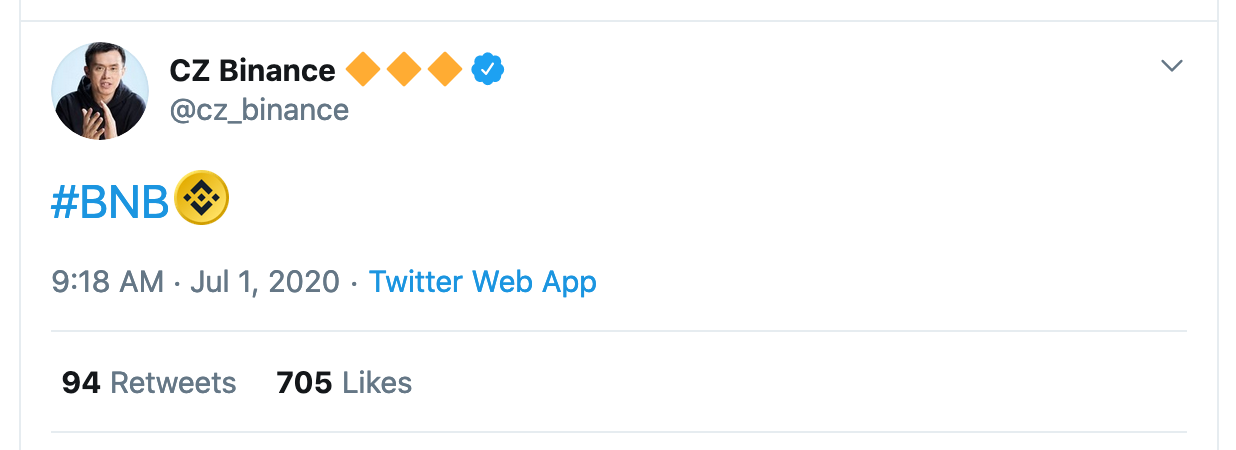Click the Jul 1, 2020 date
The width and height of the screenshot is (1236, 450).
coord(264,282)
